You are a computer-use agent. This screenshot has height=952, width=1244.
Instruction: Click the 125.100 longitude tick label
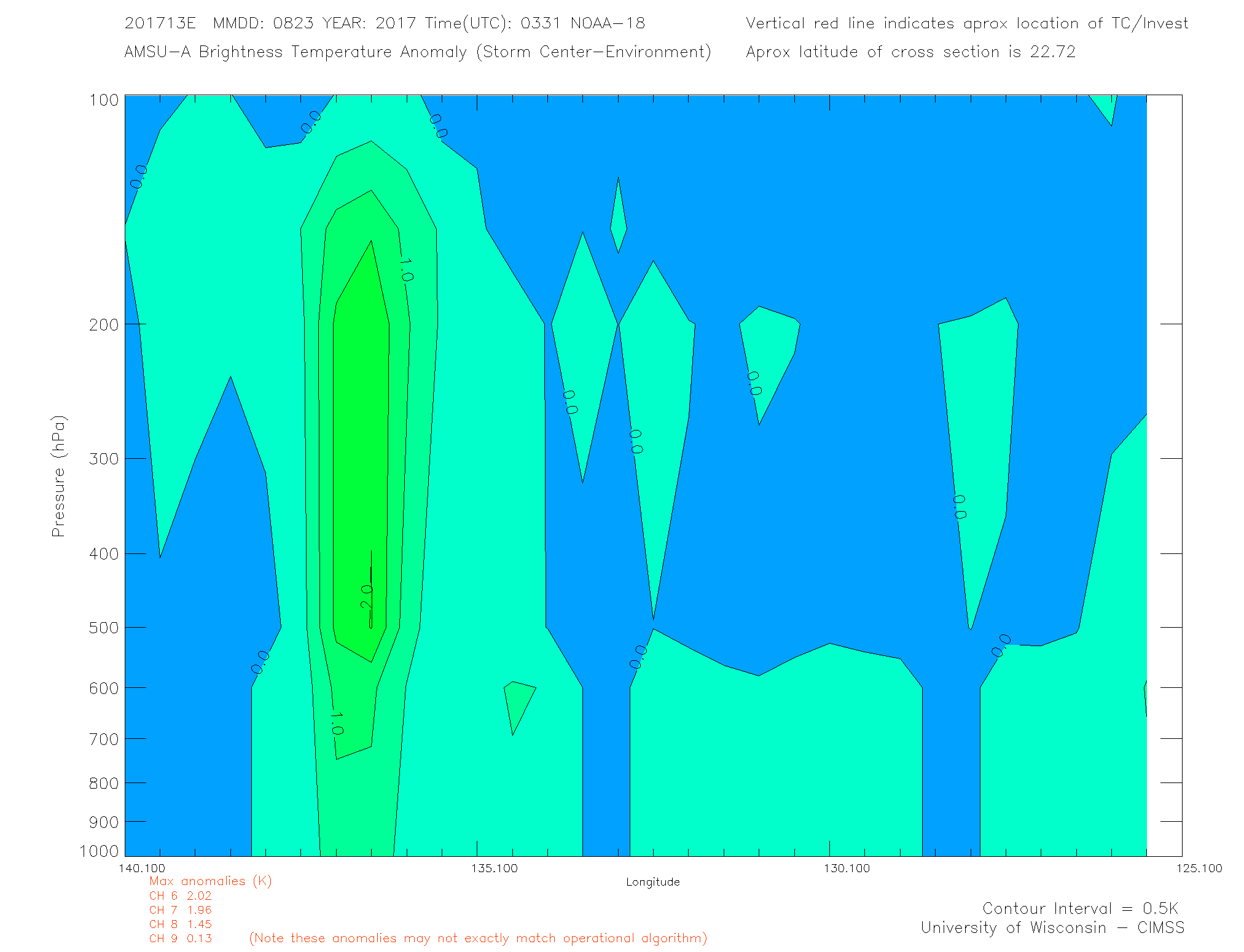(1199, 868)
